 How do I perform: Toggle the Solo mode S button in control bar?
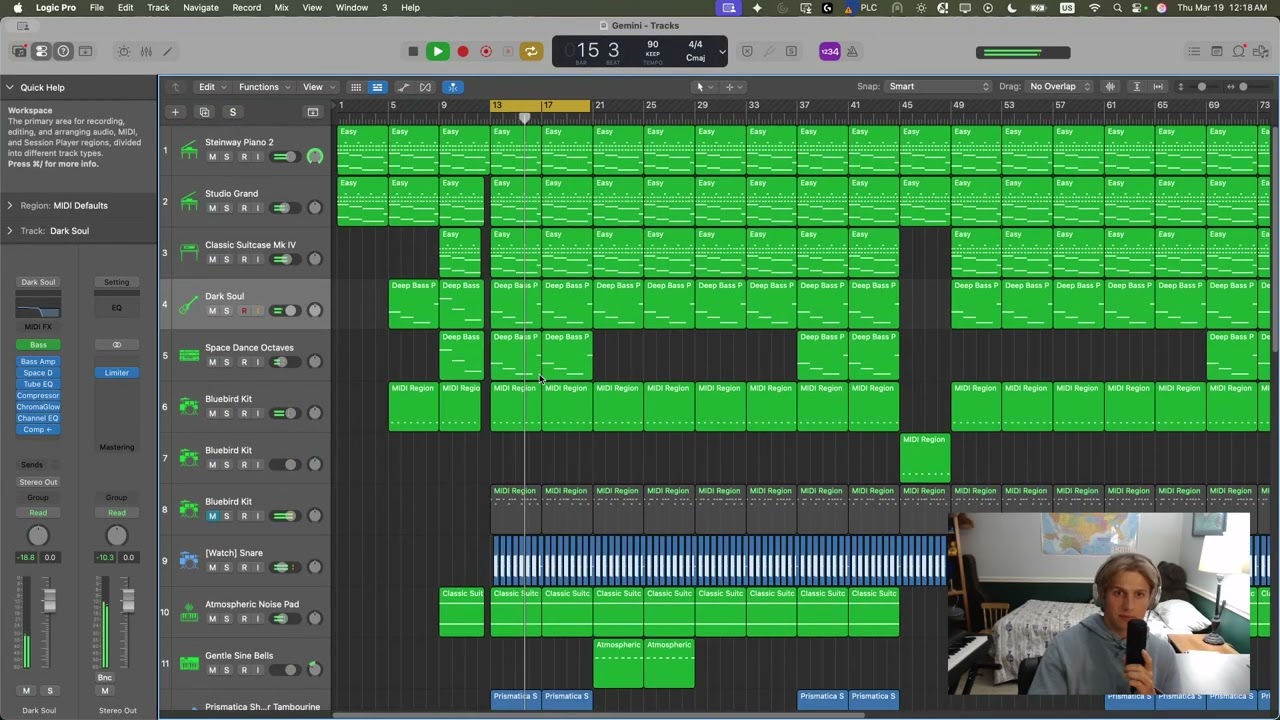coord(791,51)
